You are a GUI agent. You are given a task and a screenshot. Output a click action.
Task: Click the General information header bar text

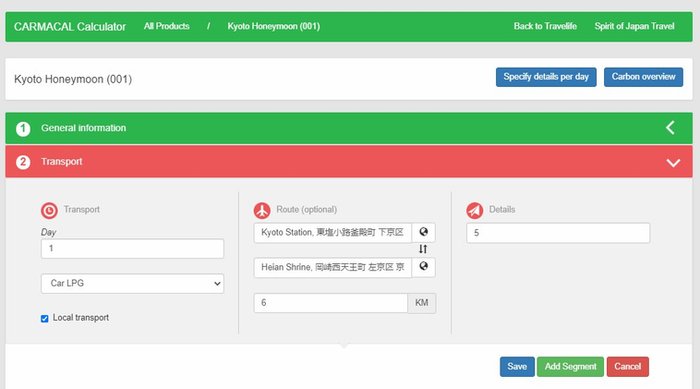[x=83, y=128]
